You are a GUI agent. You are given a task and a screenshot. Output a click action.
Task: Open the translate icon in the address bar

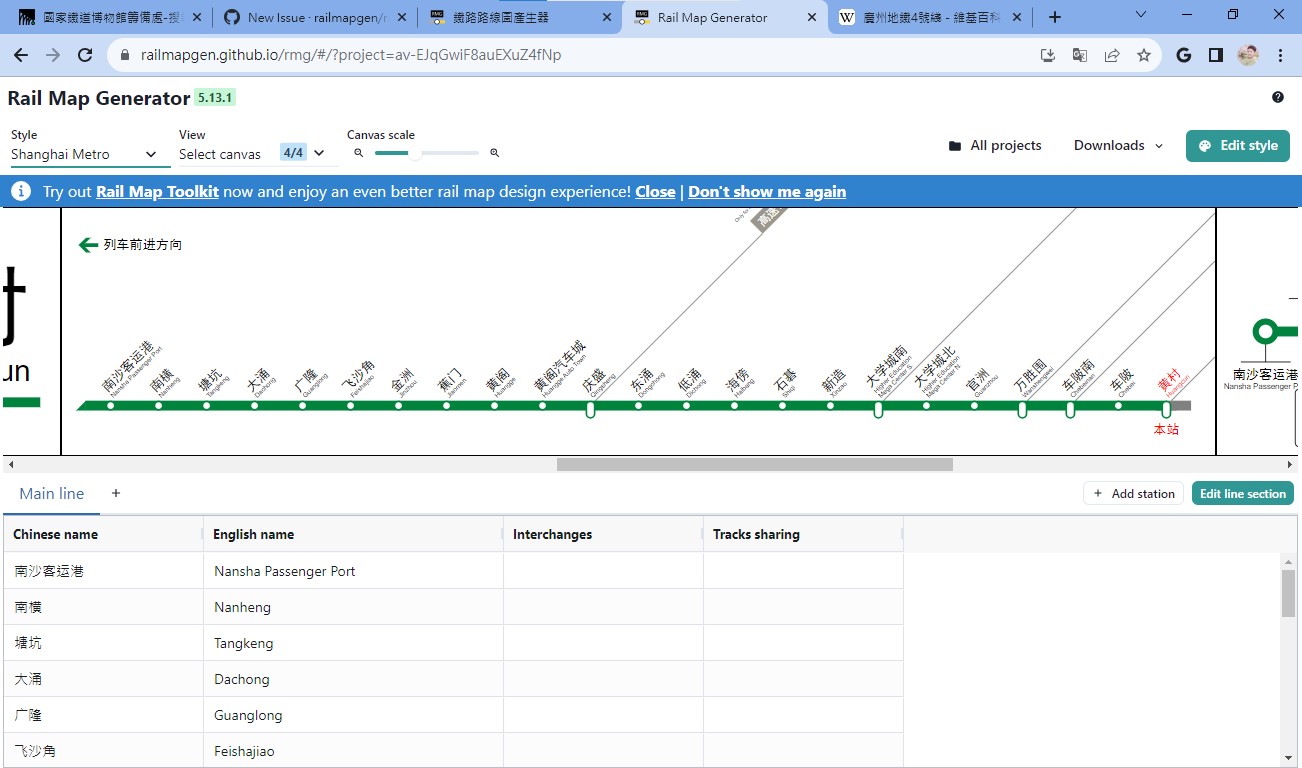pos(1079,55)
